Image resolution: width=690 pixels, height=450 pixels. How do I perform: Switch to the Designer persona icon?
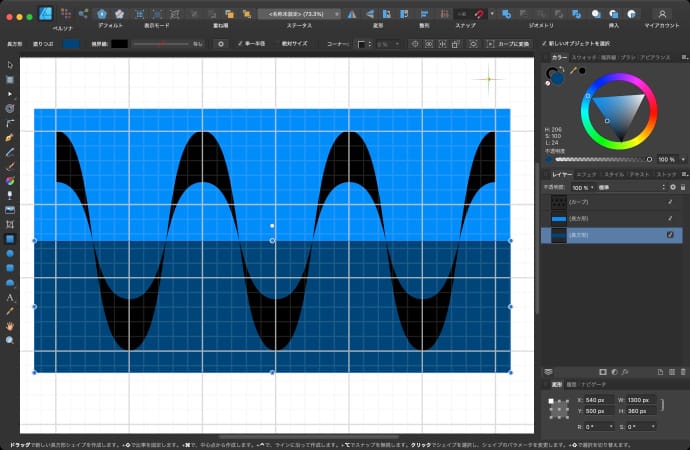(x=47, y=14)
